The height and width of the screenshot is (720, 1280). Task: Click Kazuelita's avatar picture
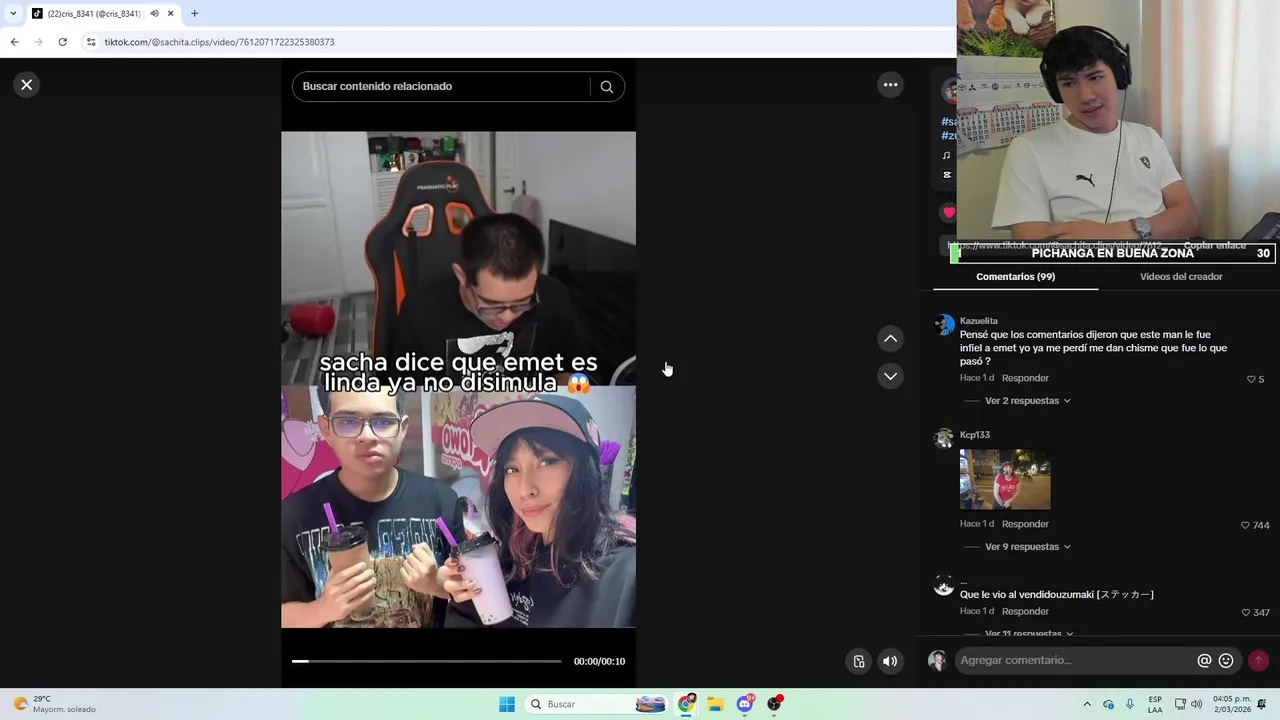click(944, 325)
